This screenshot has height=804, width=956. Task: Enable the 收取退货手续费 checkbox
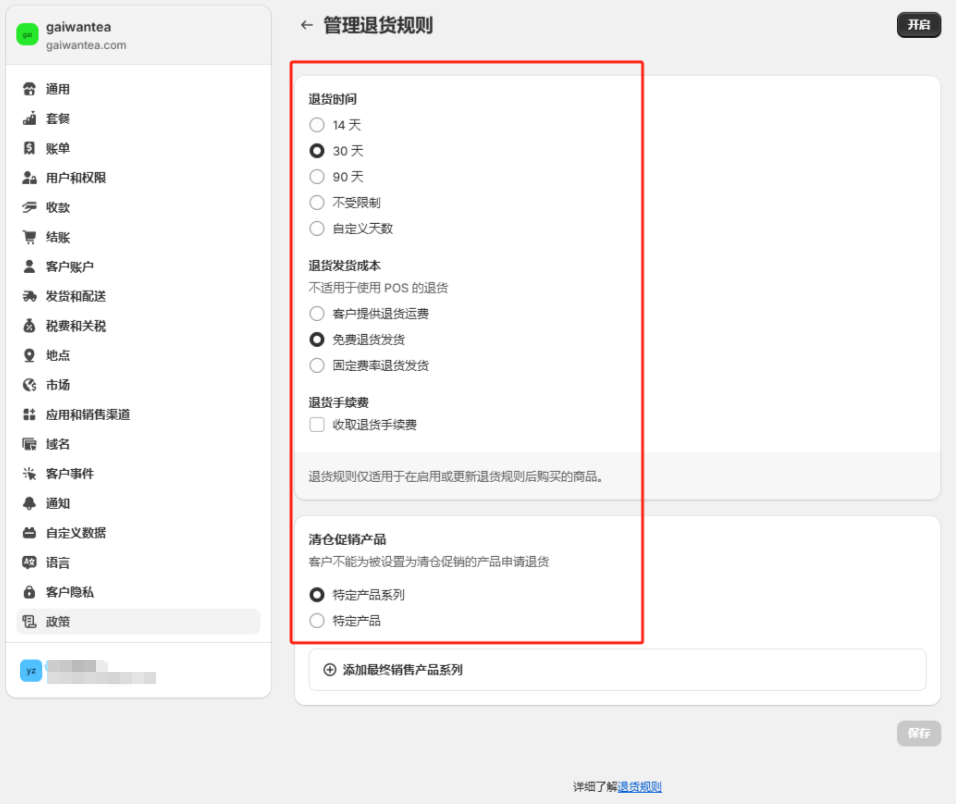click(318, 424)
